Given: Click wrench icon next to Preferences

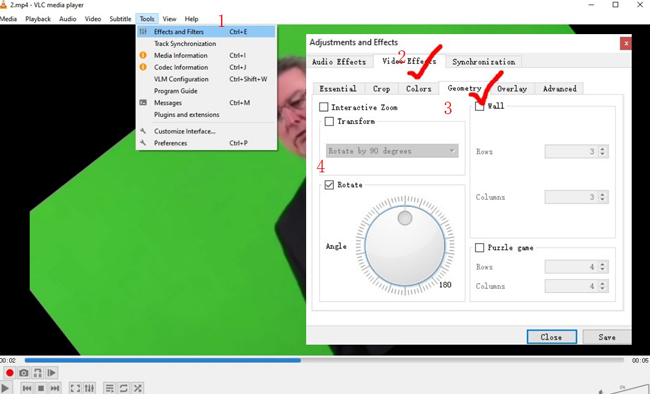Looking at the screenshot, I should (x=143, y=143).
